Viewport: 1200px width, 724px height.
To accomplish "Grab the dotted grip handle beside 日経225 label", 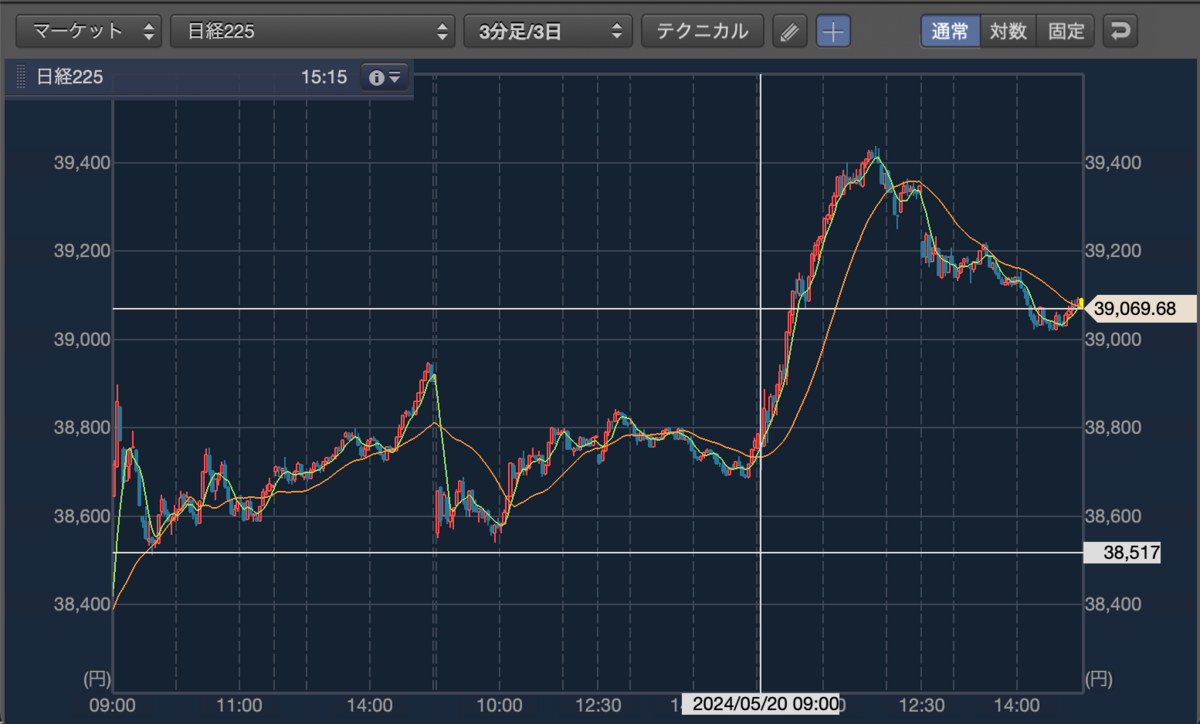I will tap(20, 77).
